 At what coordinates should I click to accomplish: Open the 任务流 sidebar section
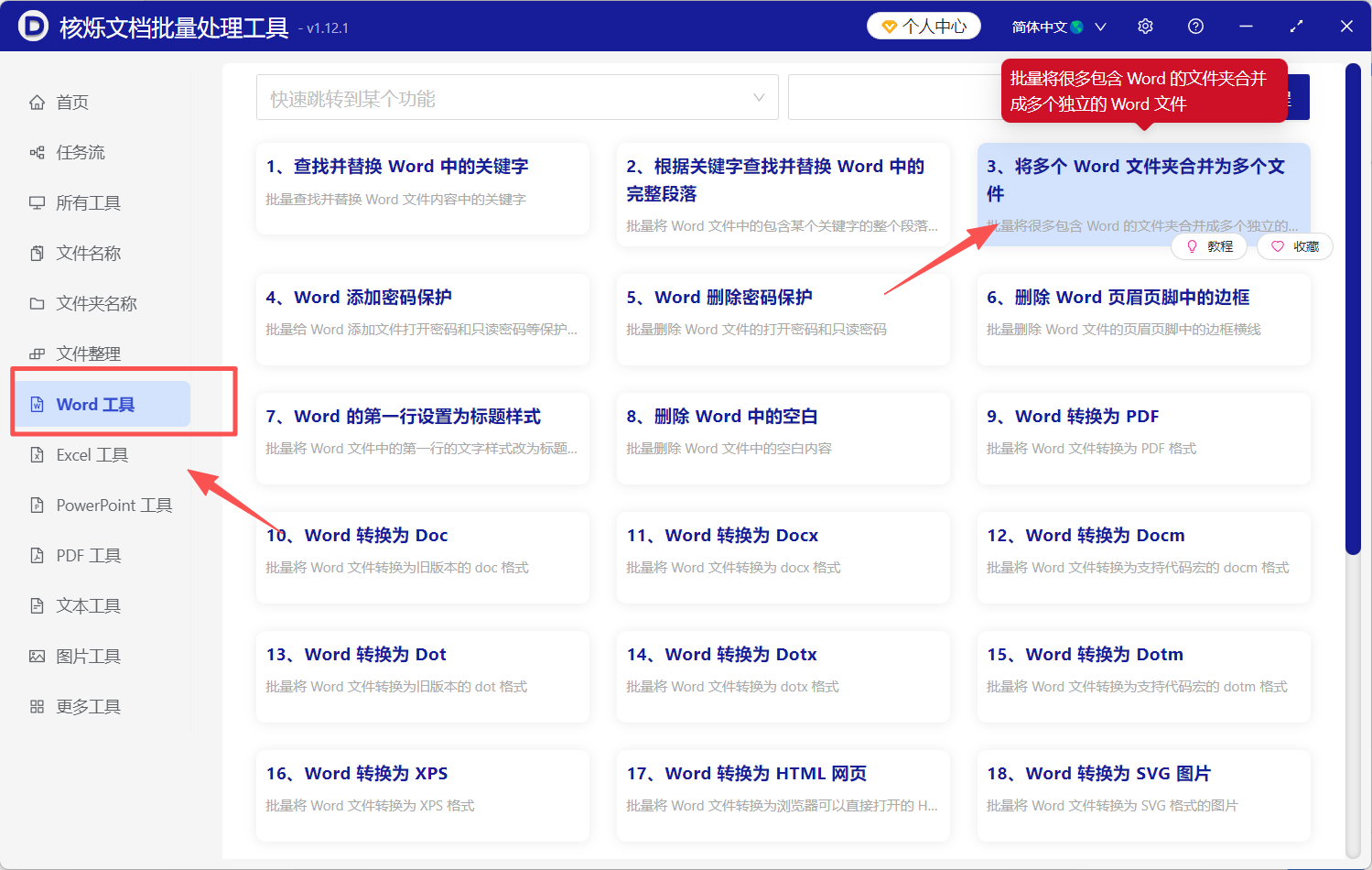75,152
